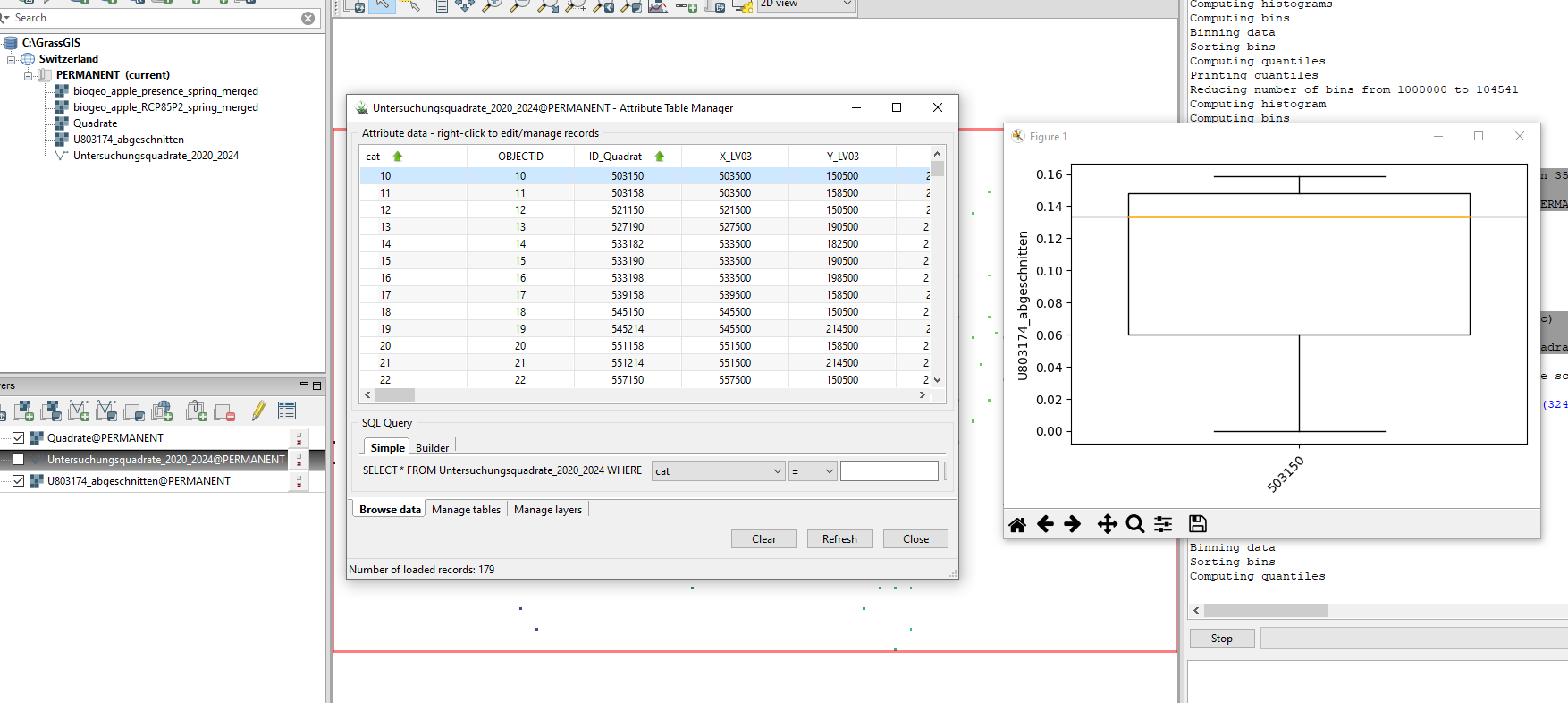Select the pointer tool in map toolbar
The image size is (1568, 703).
(382, 4)
